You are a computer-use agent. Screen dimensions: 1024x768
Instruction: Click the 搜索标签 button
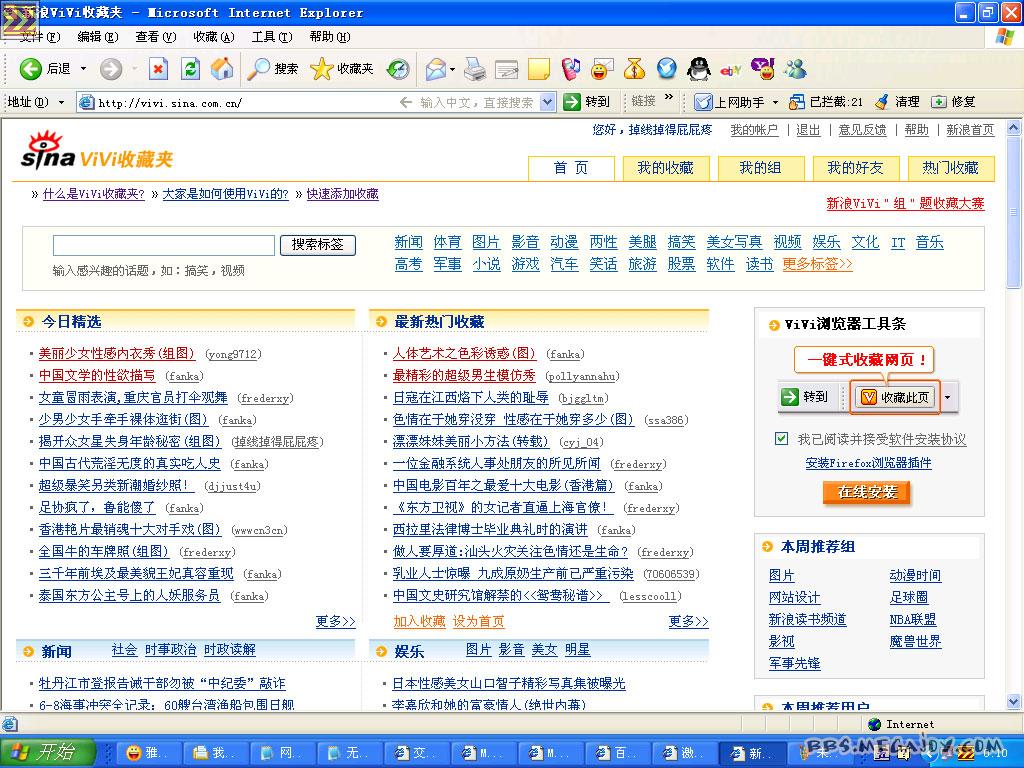317,245
